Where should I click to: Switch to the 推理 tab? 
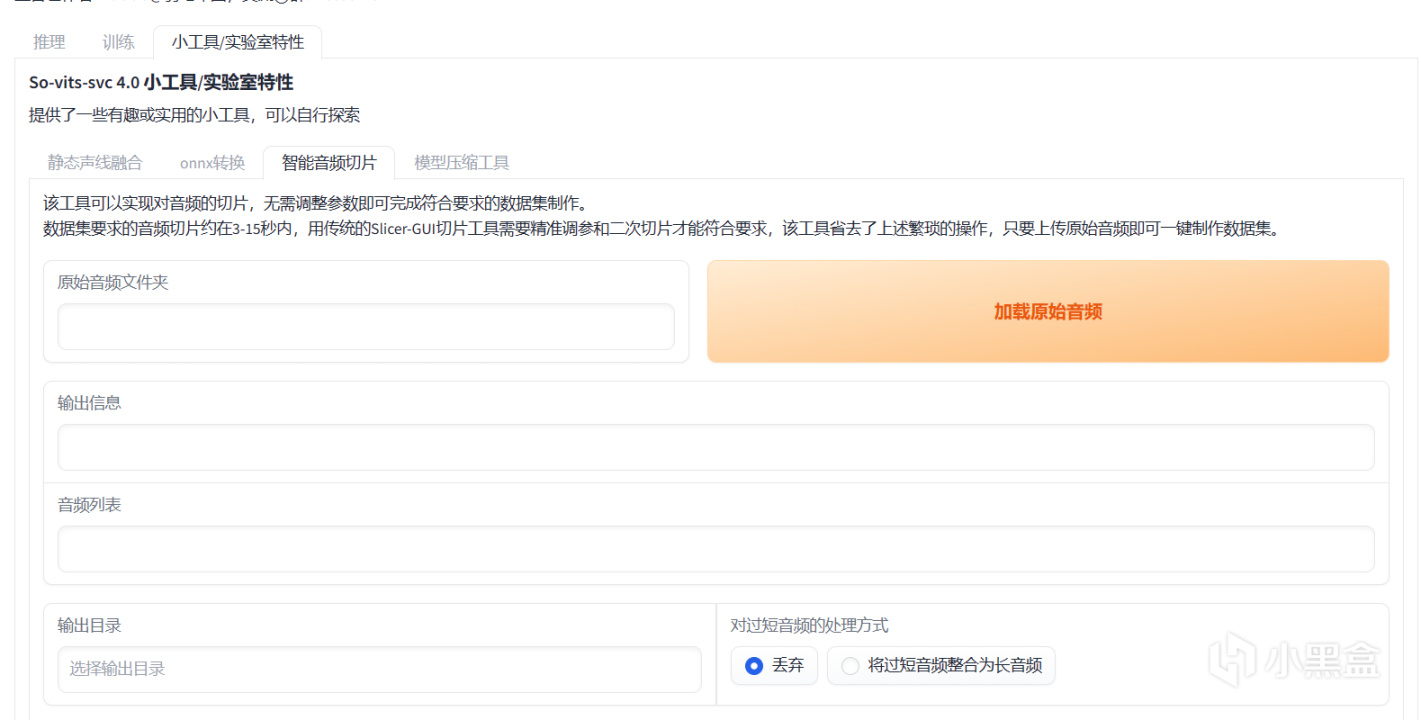(49, 42)
